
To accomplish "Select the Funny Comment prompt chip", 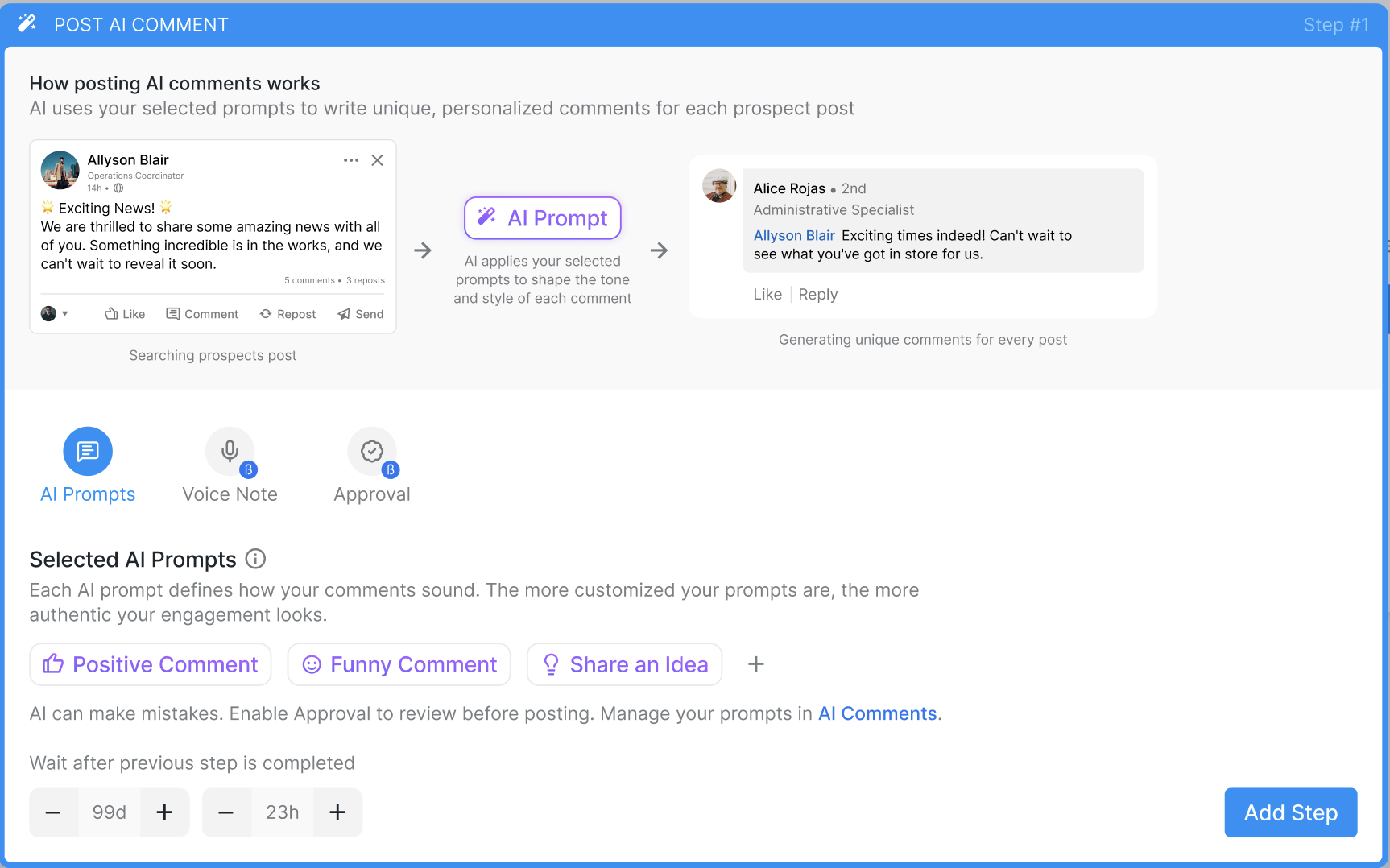I will pos(399,664).
